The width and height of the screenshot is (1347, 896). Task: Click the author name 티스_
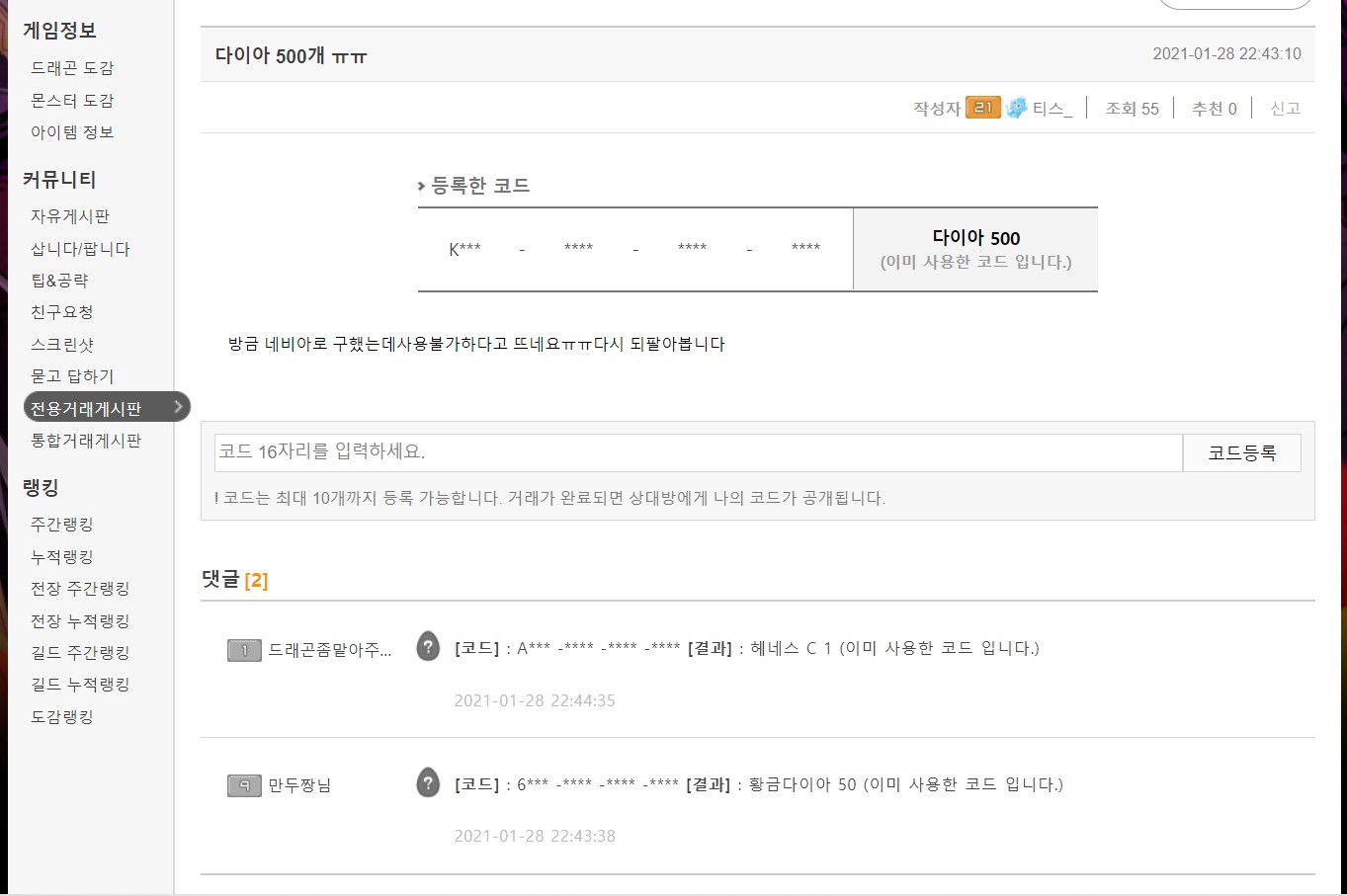coord(1052,109)
